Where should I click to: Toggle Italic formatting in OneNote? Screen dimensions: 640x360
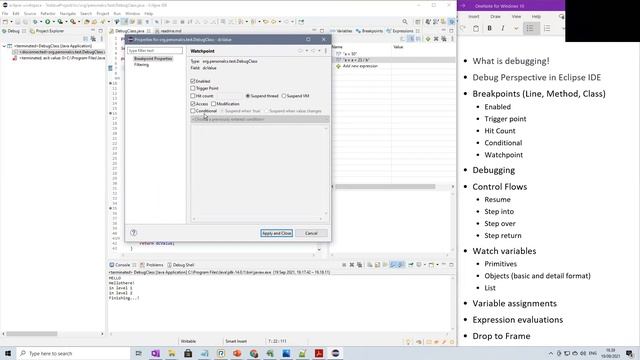click(503, 28)
